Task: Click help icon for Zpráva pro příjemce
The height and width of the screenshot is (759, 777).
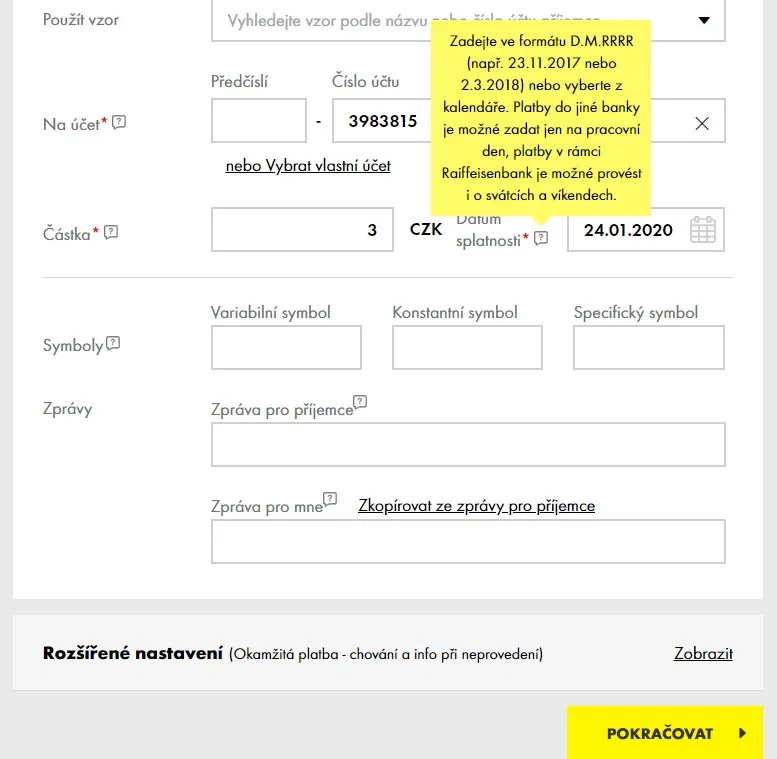Action: coord(360,402)
